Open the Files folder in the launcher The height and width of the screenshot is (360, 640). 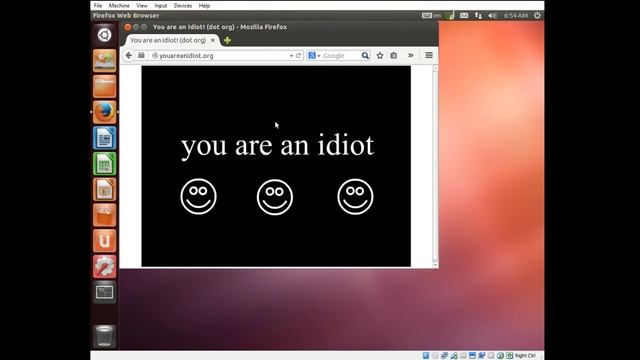(104, 86)
